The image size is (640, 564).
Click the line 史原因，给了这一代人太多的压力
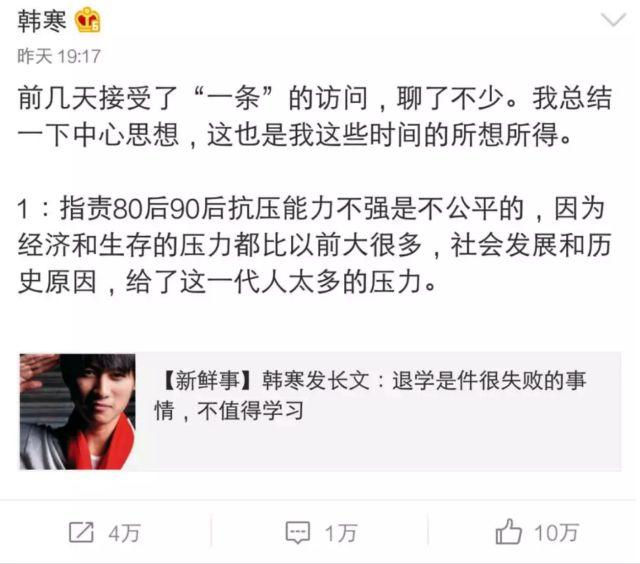point(227,282)
